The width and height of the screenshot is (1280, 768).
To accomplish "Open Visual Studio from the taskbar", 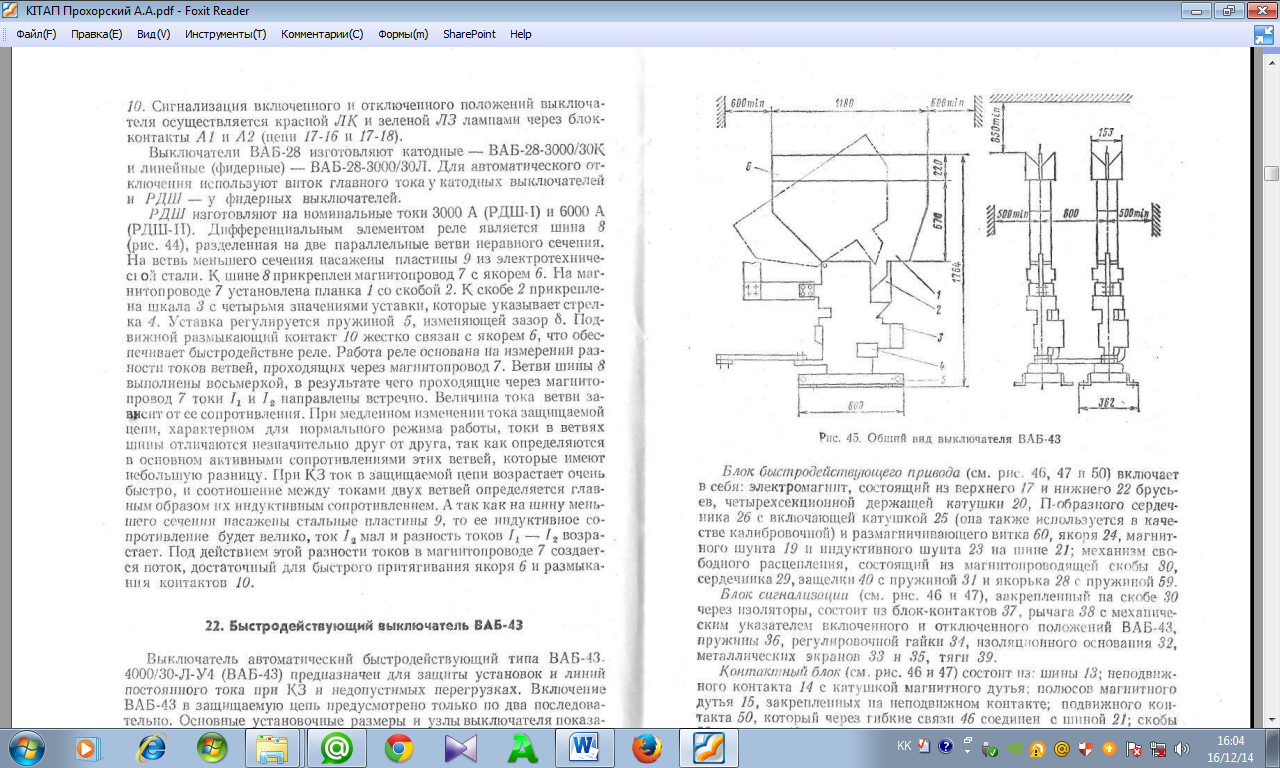I will click(x=461, y=747).
